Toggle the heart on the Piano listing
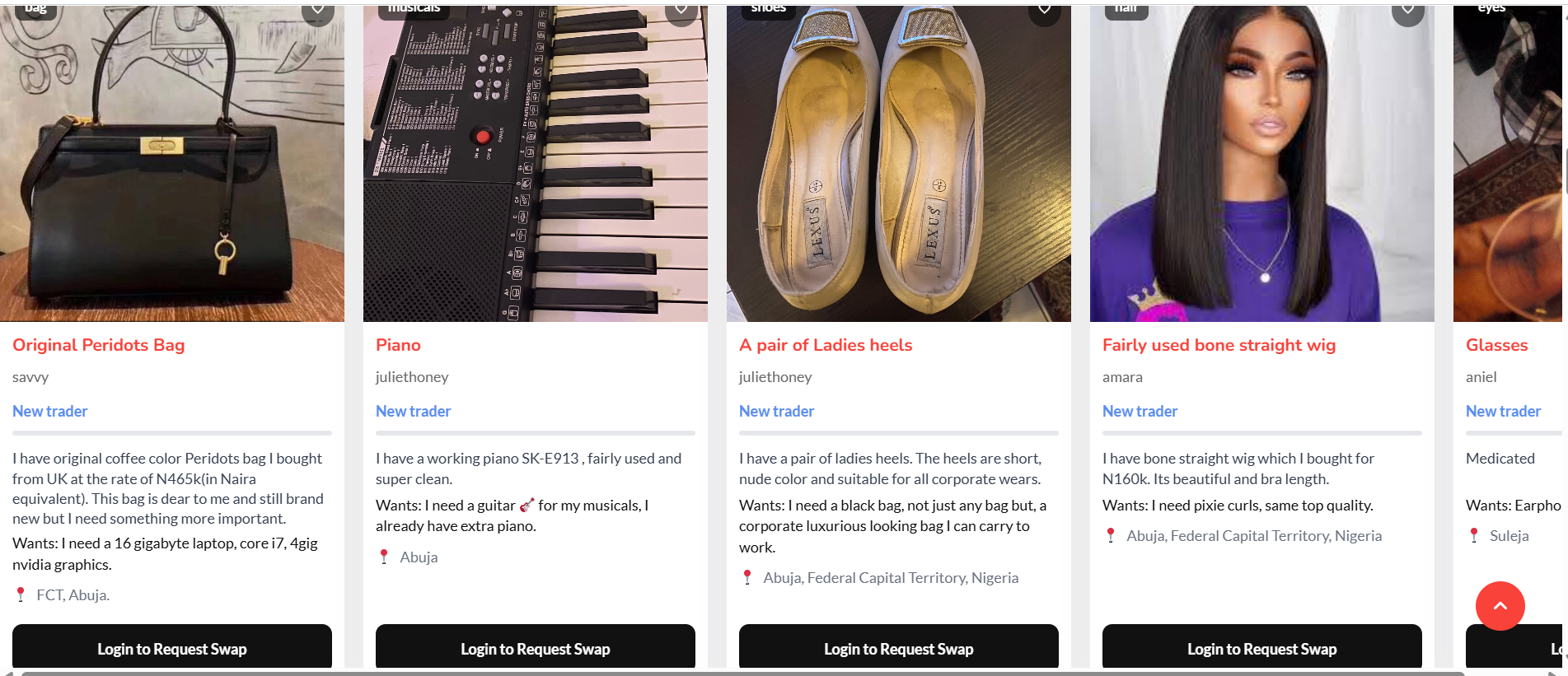This screenshot has width=1568, height=676. (681, 10)
